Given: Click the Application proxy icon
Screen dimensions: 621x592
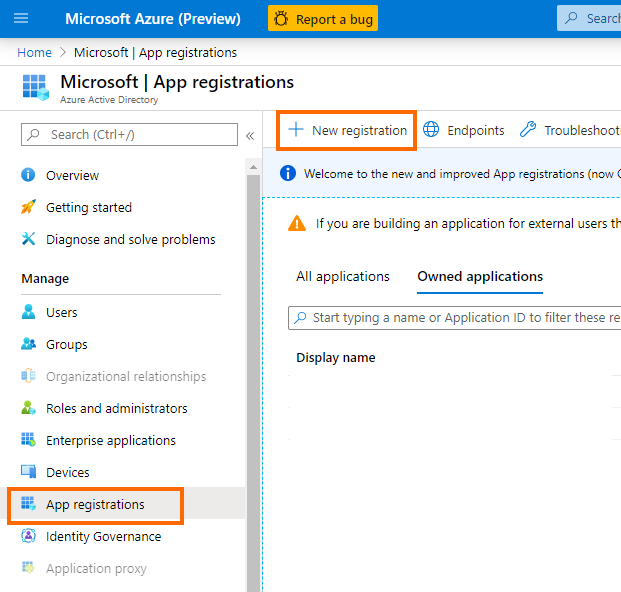Looking at the screenshot, I should pyautogui.click(x=28, y=567).
